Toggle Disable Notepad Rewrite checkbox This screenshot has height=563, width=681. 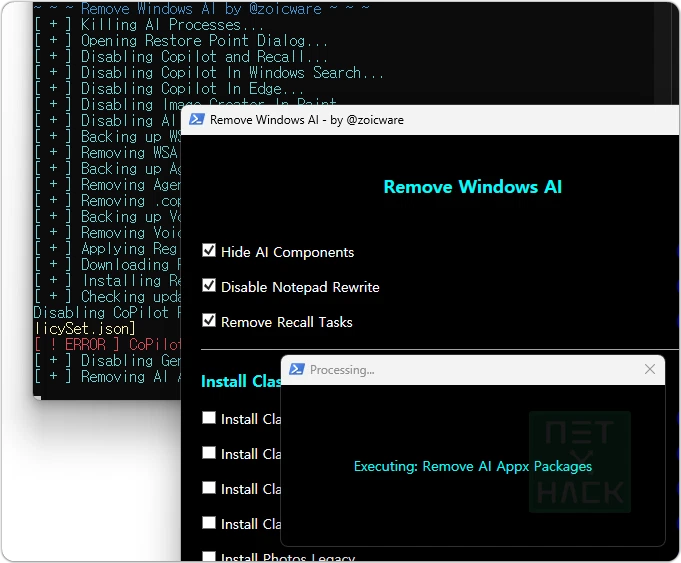pyautogui.click(x=209, y=286)
